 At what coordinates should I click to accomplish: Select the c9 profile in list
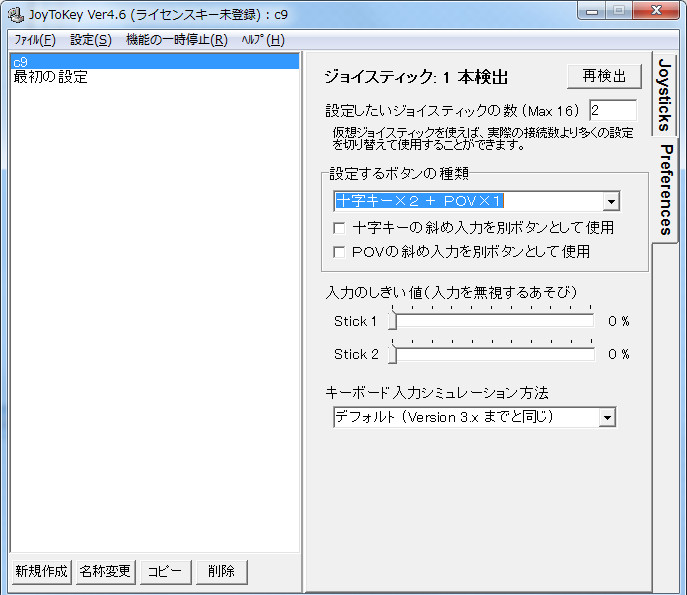coord(155,61)
